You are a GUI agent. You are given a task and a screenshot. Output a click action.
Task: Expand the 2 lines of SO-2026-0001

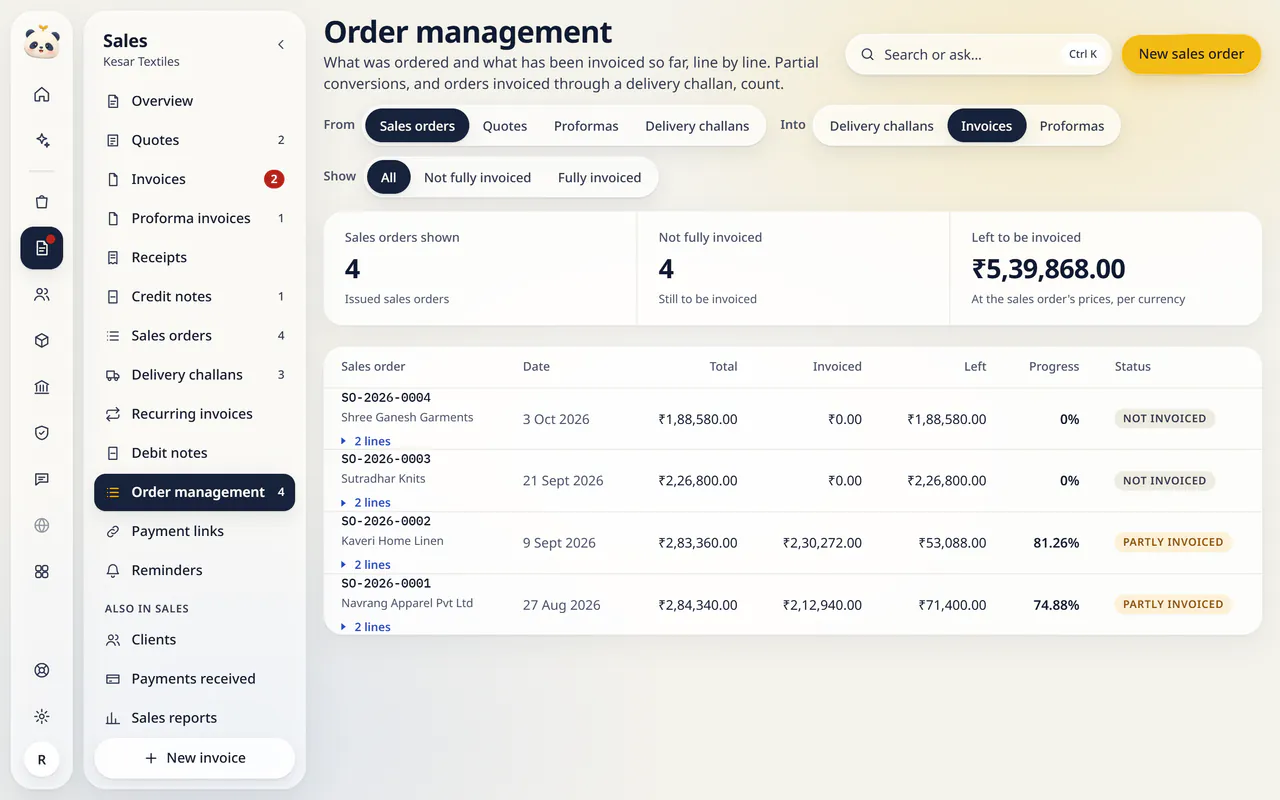point(366,627)
